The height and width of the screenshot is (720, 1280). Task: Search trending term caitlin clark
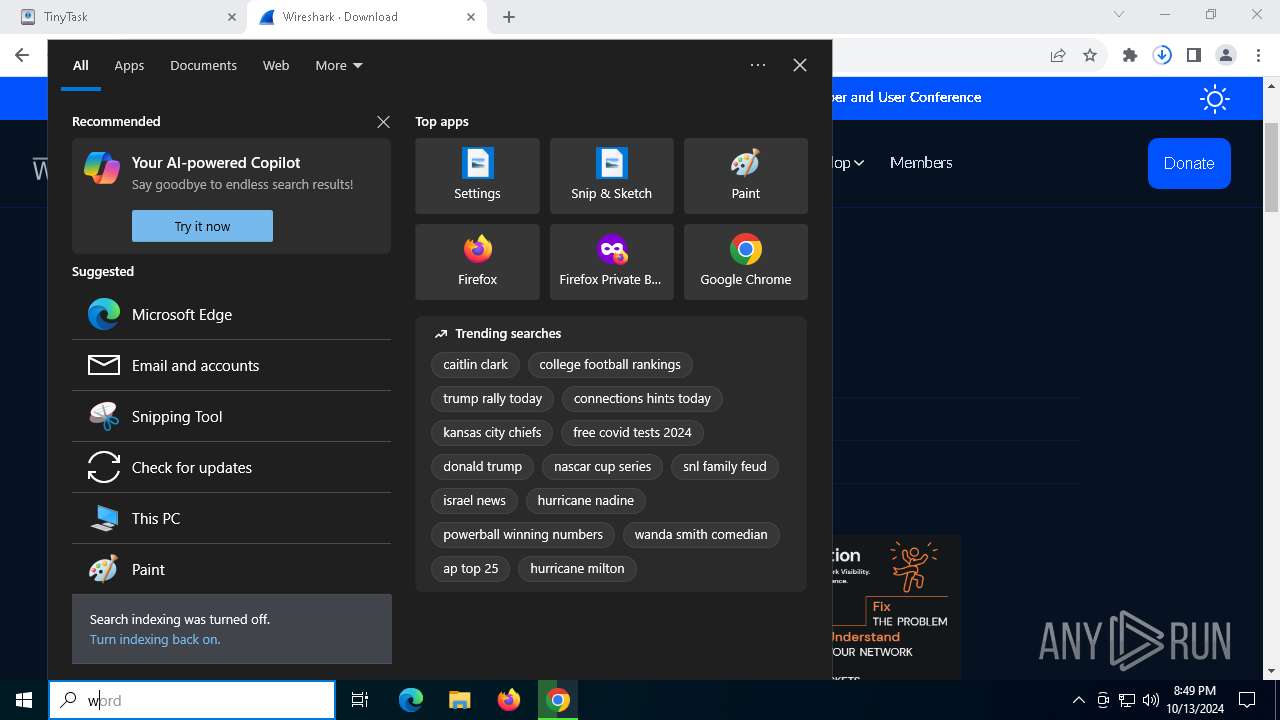coord(476,365)
